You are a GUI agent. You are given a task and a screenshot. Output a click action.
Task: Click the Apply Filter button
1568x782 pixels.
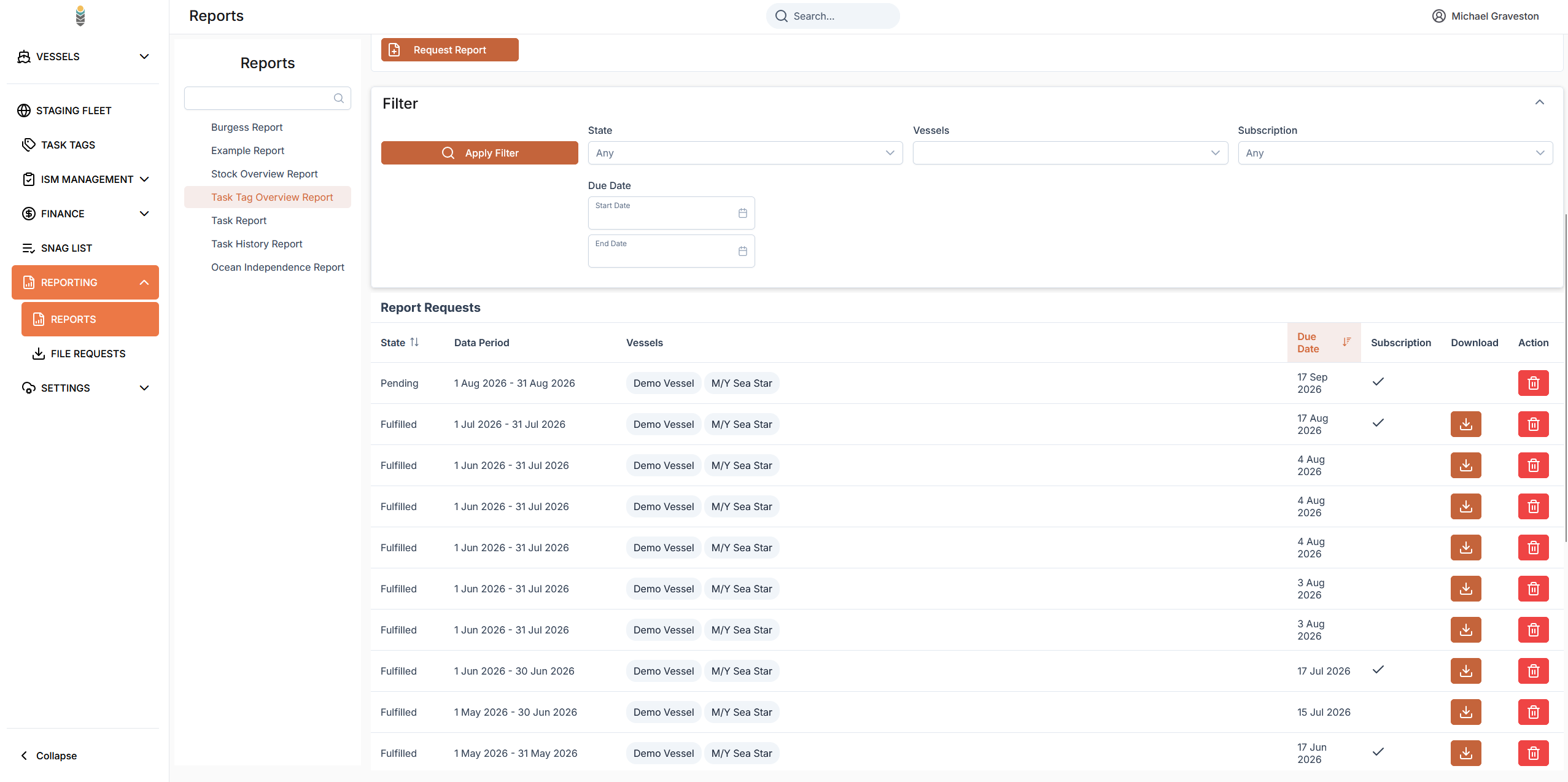coord(479,153)
